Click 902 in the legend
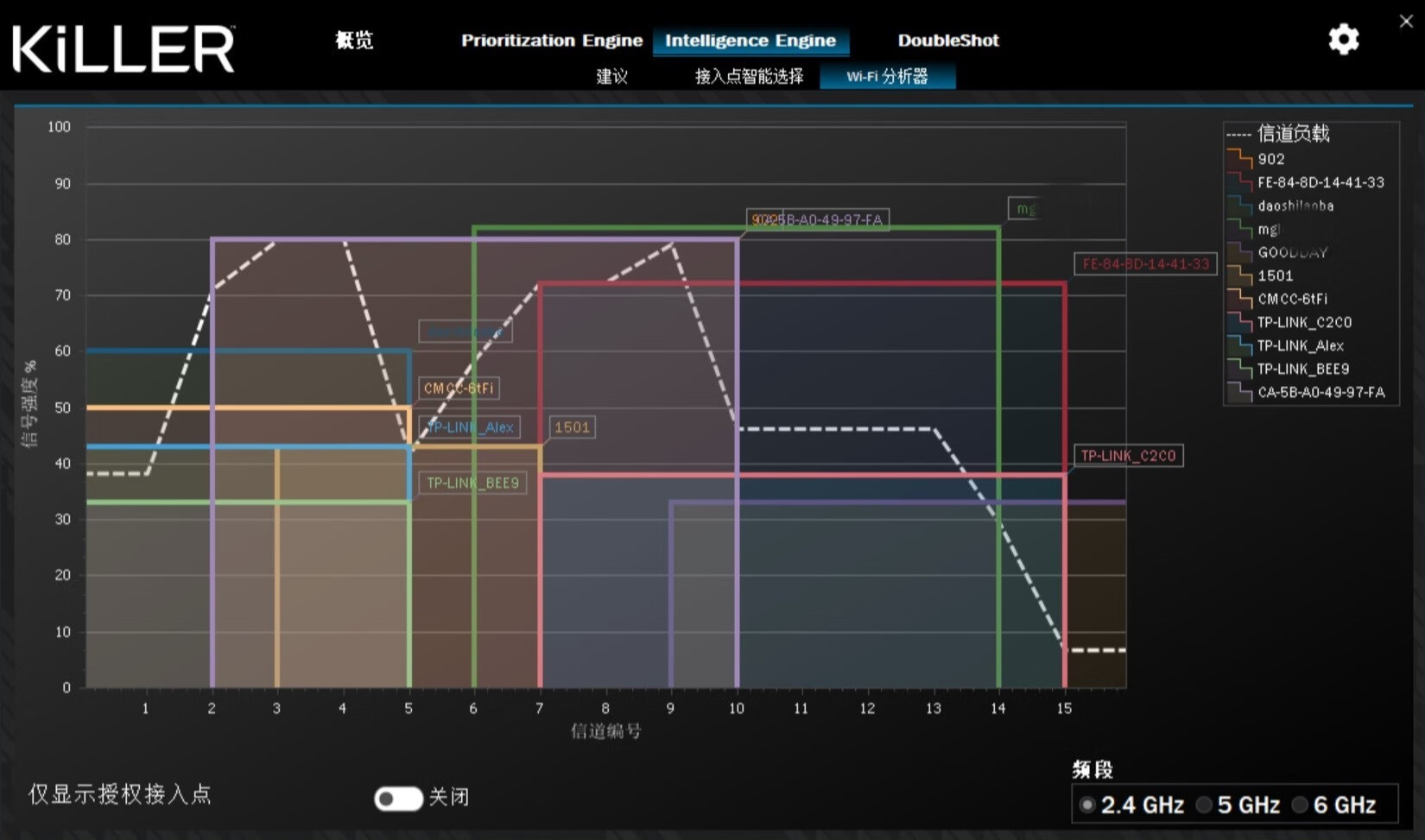Viewport: 1425px width, 840px height. (1270, 160)
